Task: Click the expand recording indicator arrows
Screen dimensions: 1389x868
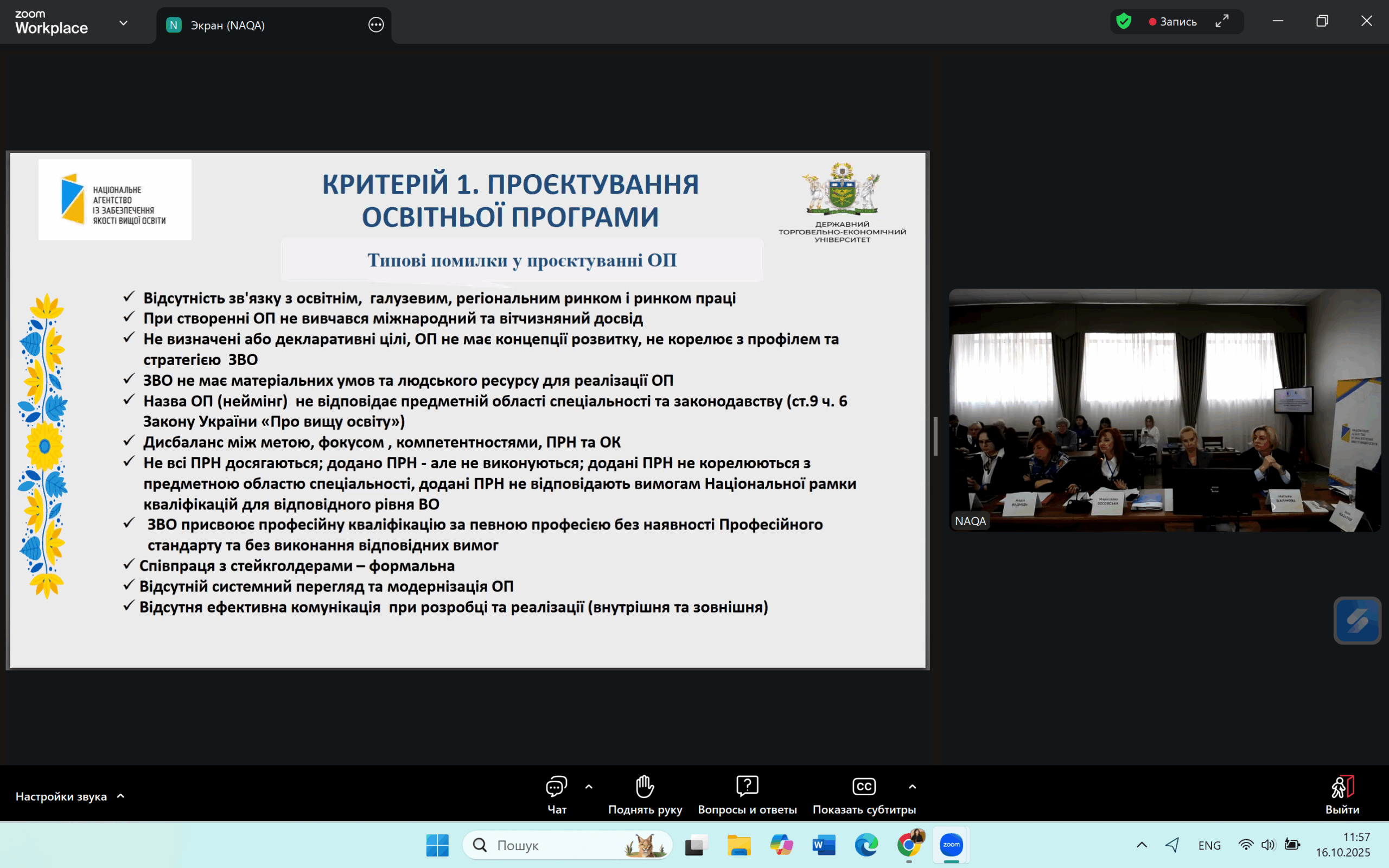Action: 1222,21
